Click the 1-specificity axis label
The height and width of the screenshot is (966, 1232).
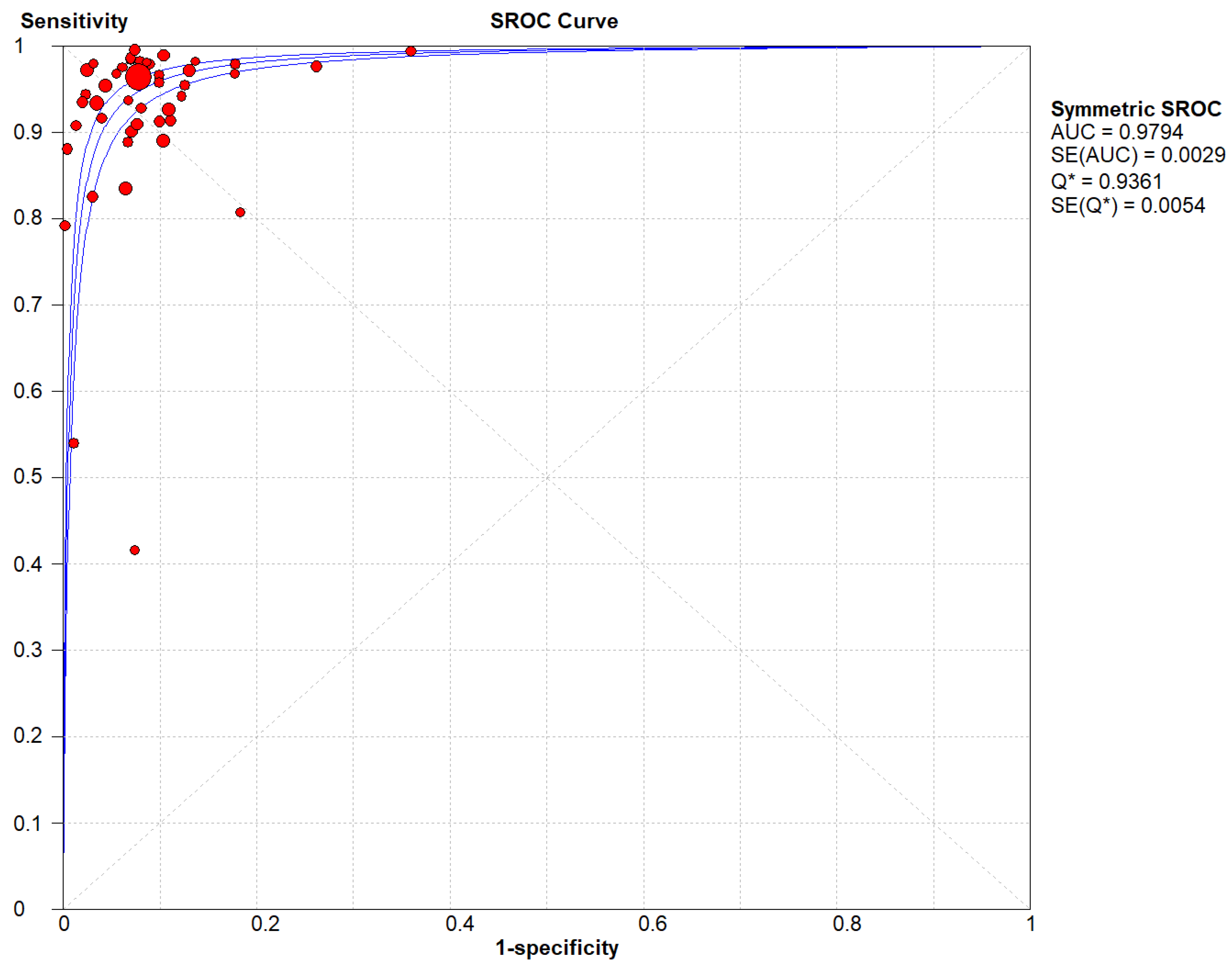(557, 947)
